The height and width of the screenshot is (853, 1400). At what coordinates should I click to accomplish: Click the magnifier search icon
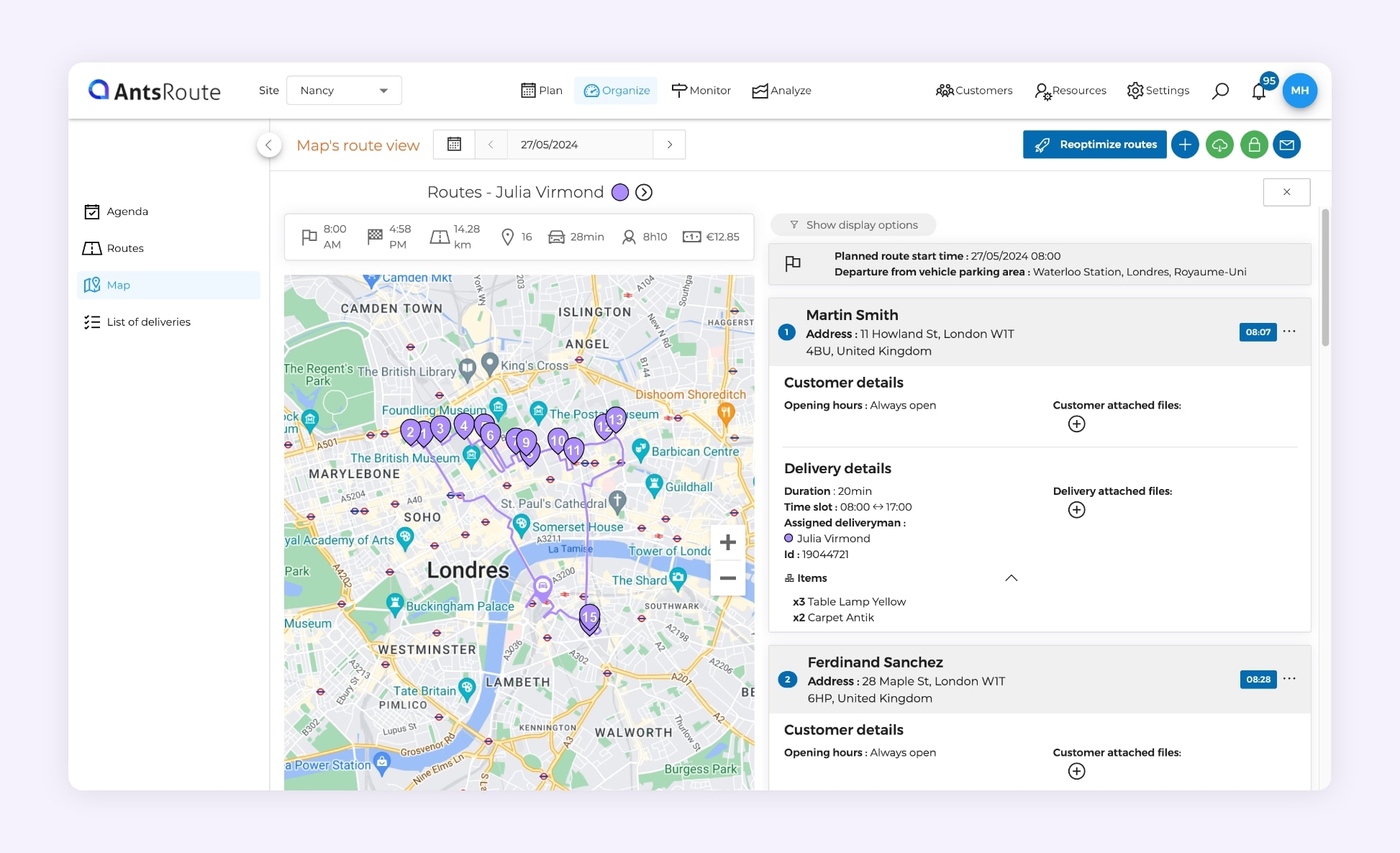coord(1220,91)
